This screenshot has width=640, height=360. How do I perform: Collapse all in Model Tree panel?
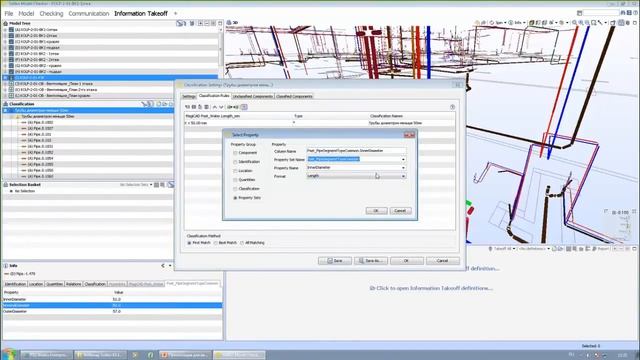coord(207,23)
